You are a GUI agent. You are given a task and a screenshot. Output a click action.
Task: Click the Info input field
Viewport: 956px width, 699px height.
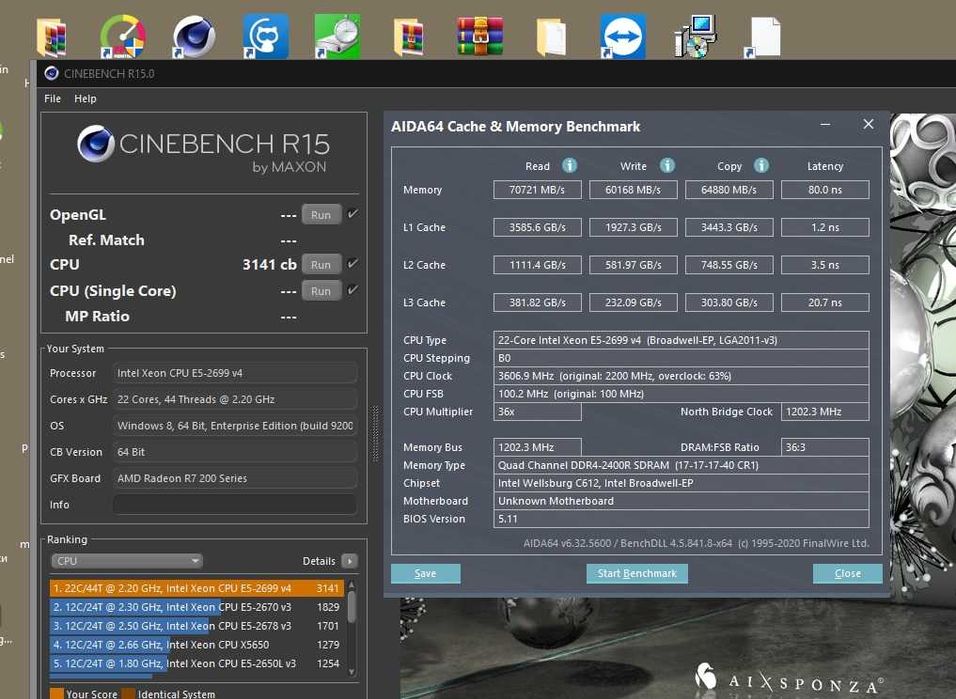tap(235, 504)
